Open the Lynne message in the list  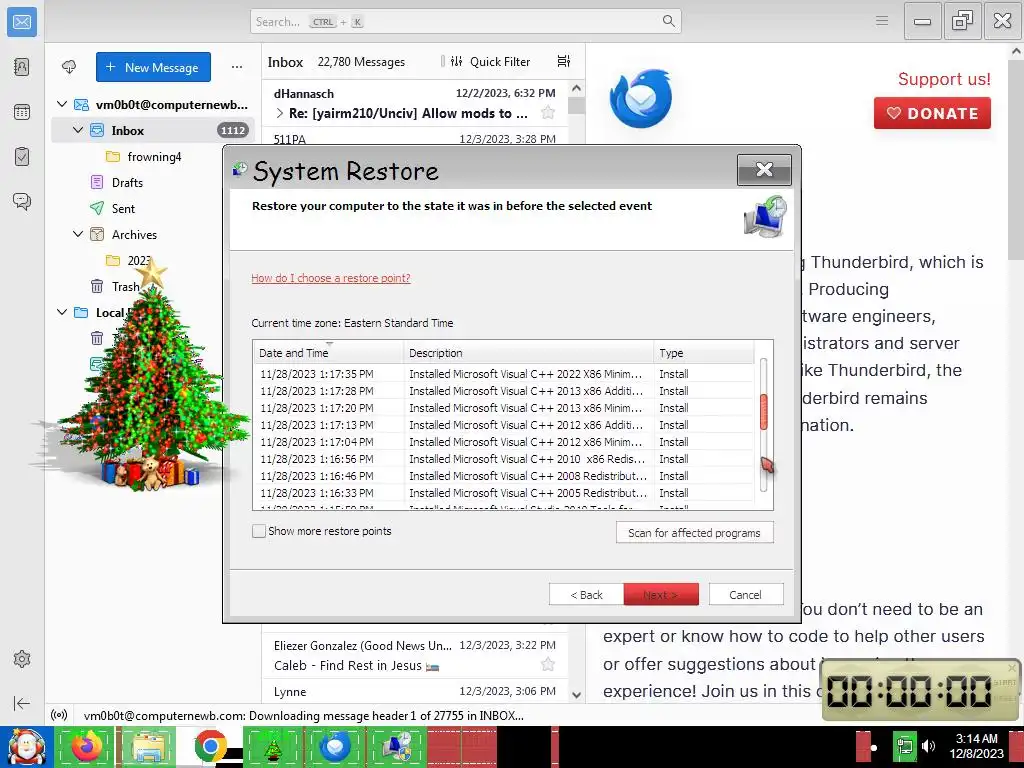point(415,691)
